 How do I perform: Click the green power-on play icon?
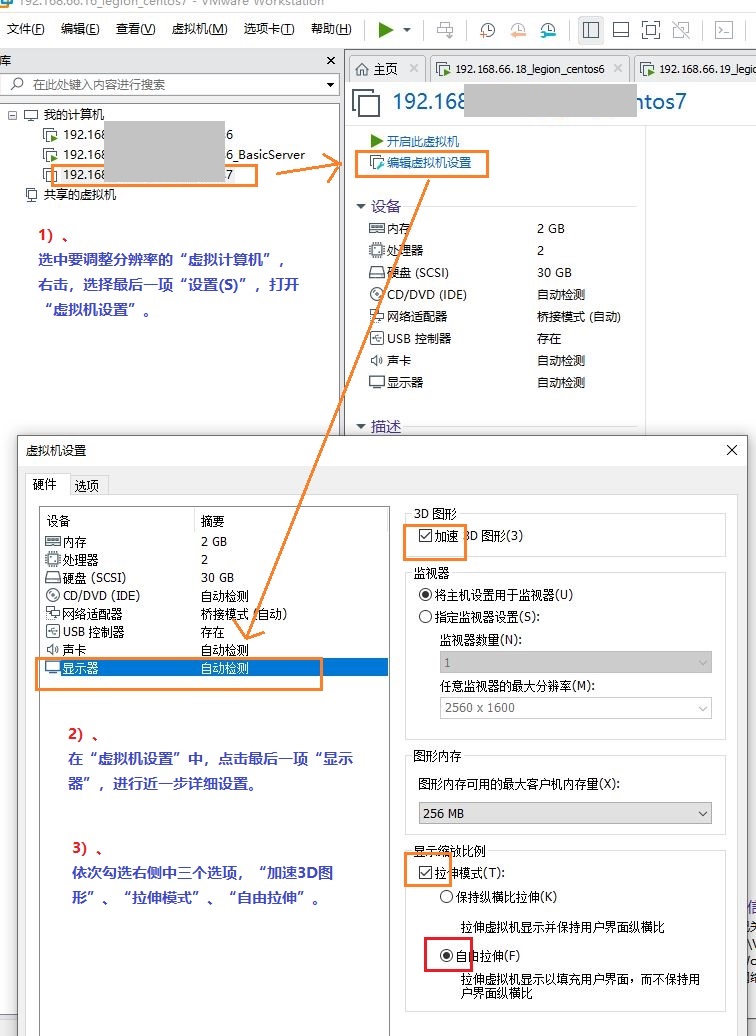tap(386, 30)
